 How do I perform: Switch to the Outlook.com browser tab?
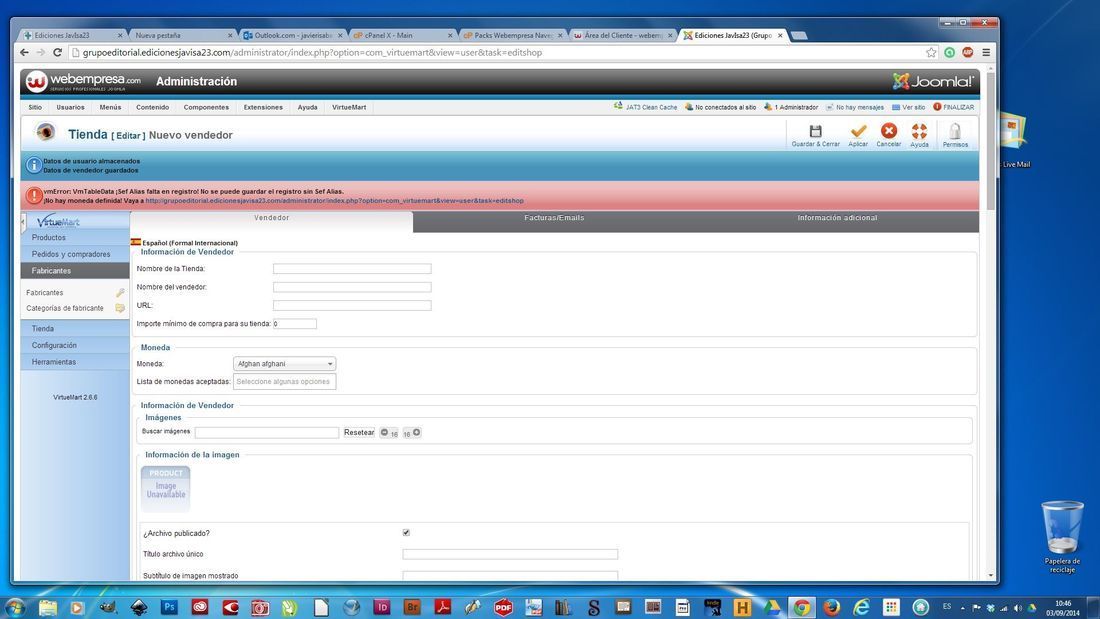[293, 35]
